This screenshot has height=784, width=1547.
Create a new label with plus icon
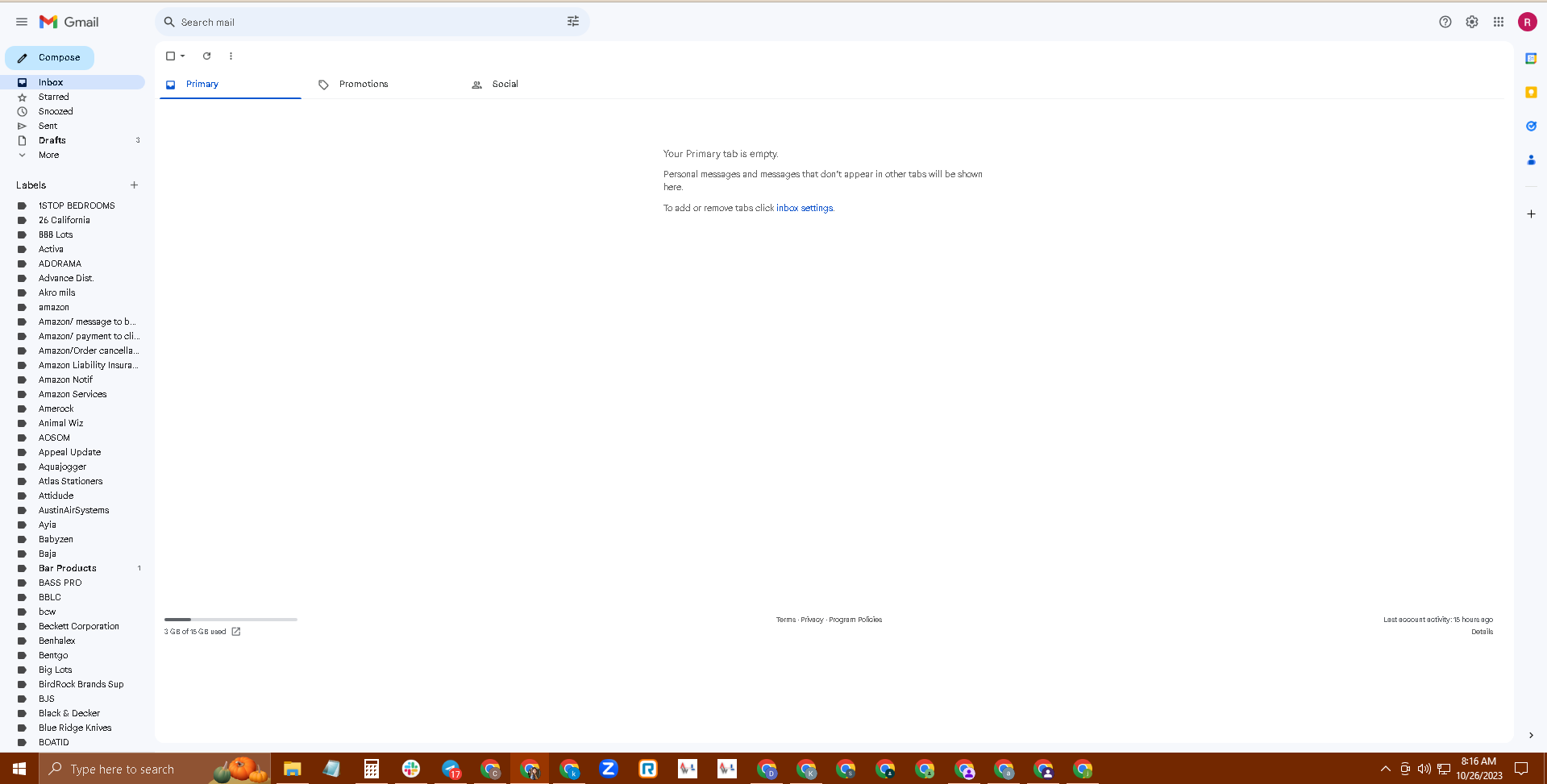[134, 185]
